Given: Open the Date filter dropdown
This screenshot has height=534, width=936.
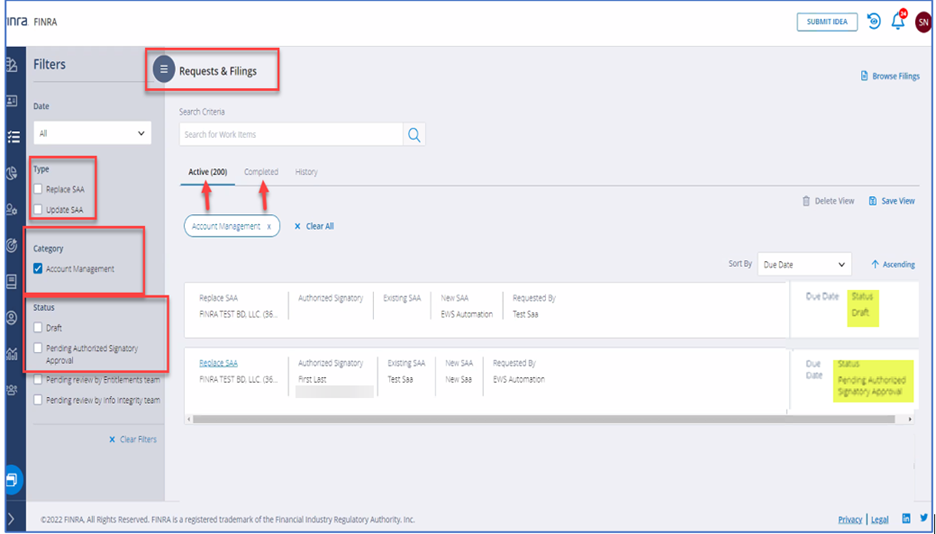Looking at the screenshot, I should (x=92, y=133).
